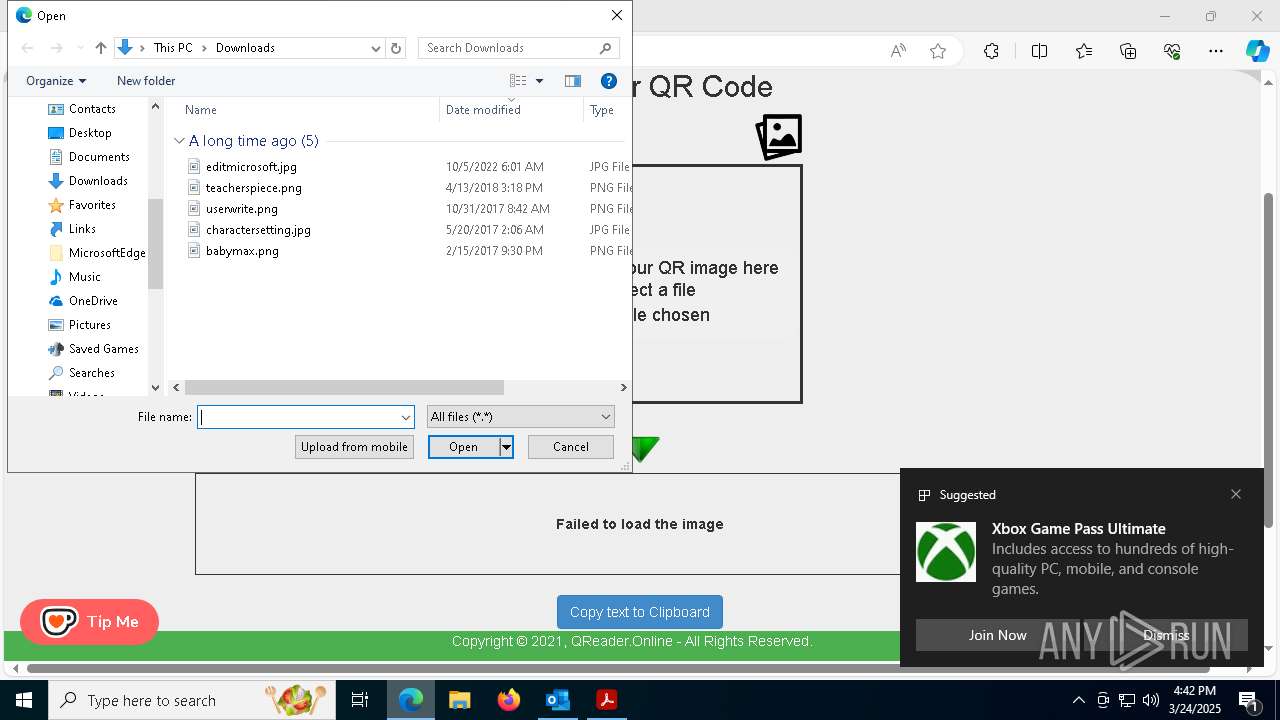Open recent locations dropdown arrow
Image resolution: width=1280 pixels, height=720 pixels.
point(80,48)
